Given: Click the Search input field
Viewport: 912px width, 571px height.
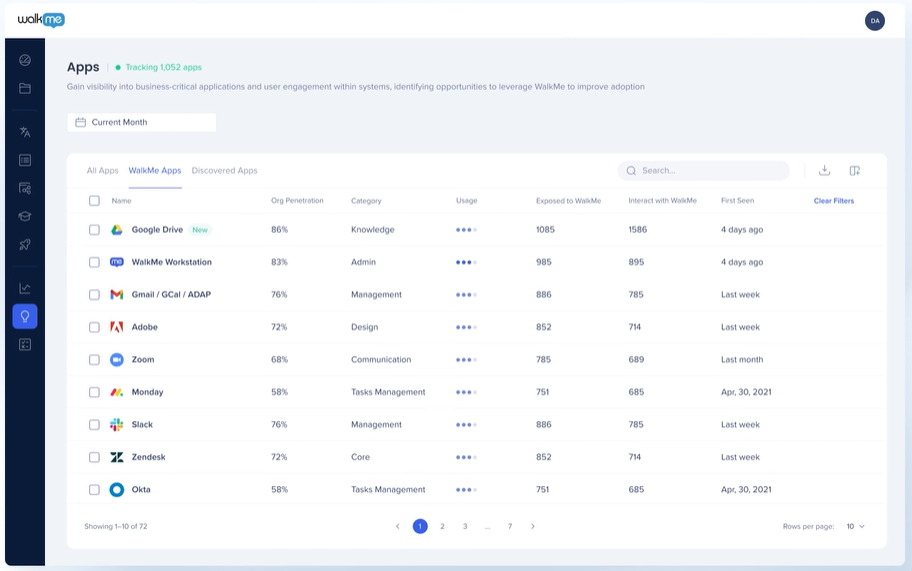Looking at the screenshot, I should coord(704,170).
